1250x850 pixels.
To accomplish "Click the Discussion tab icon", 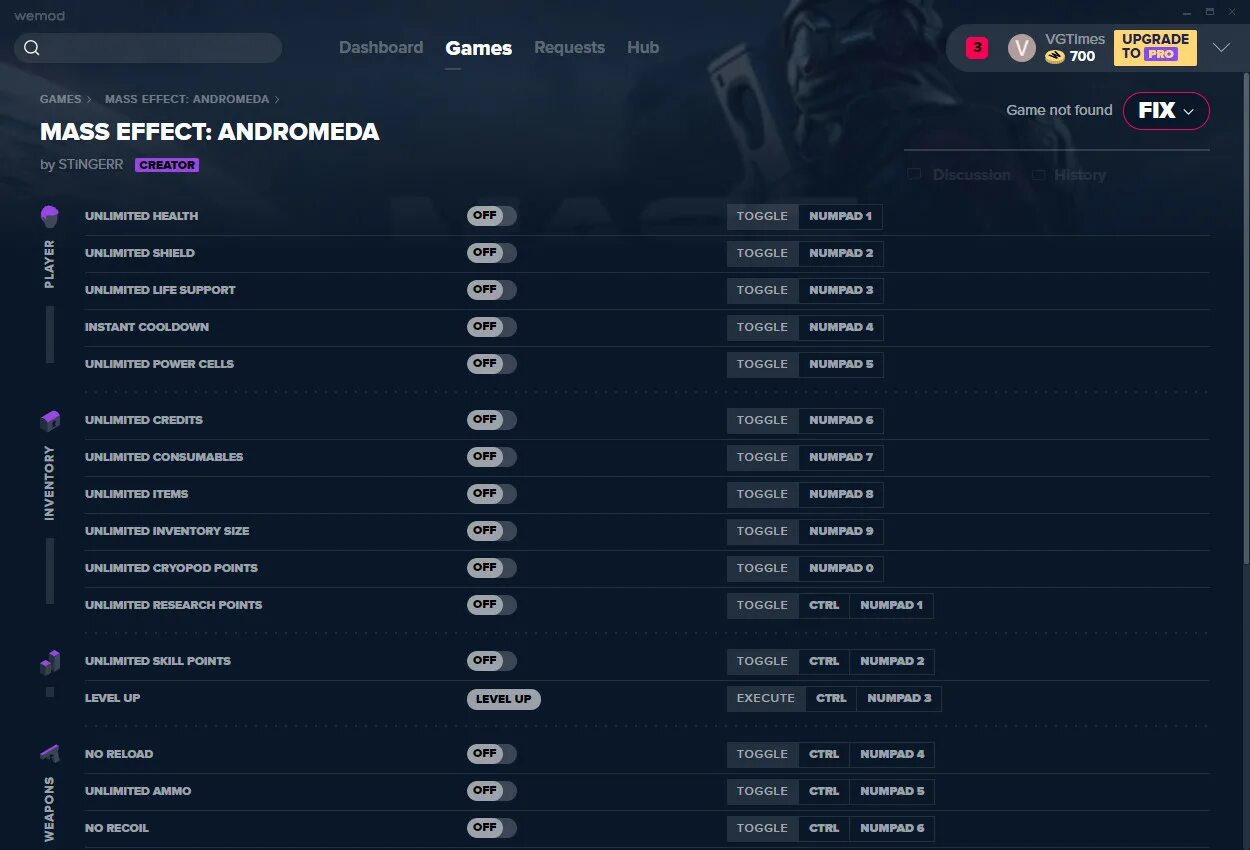I will click(914, 175).
